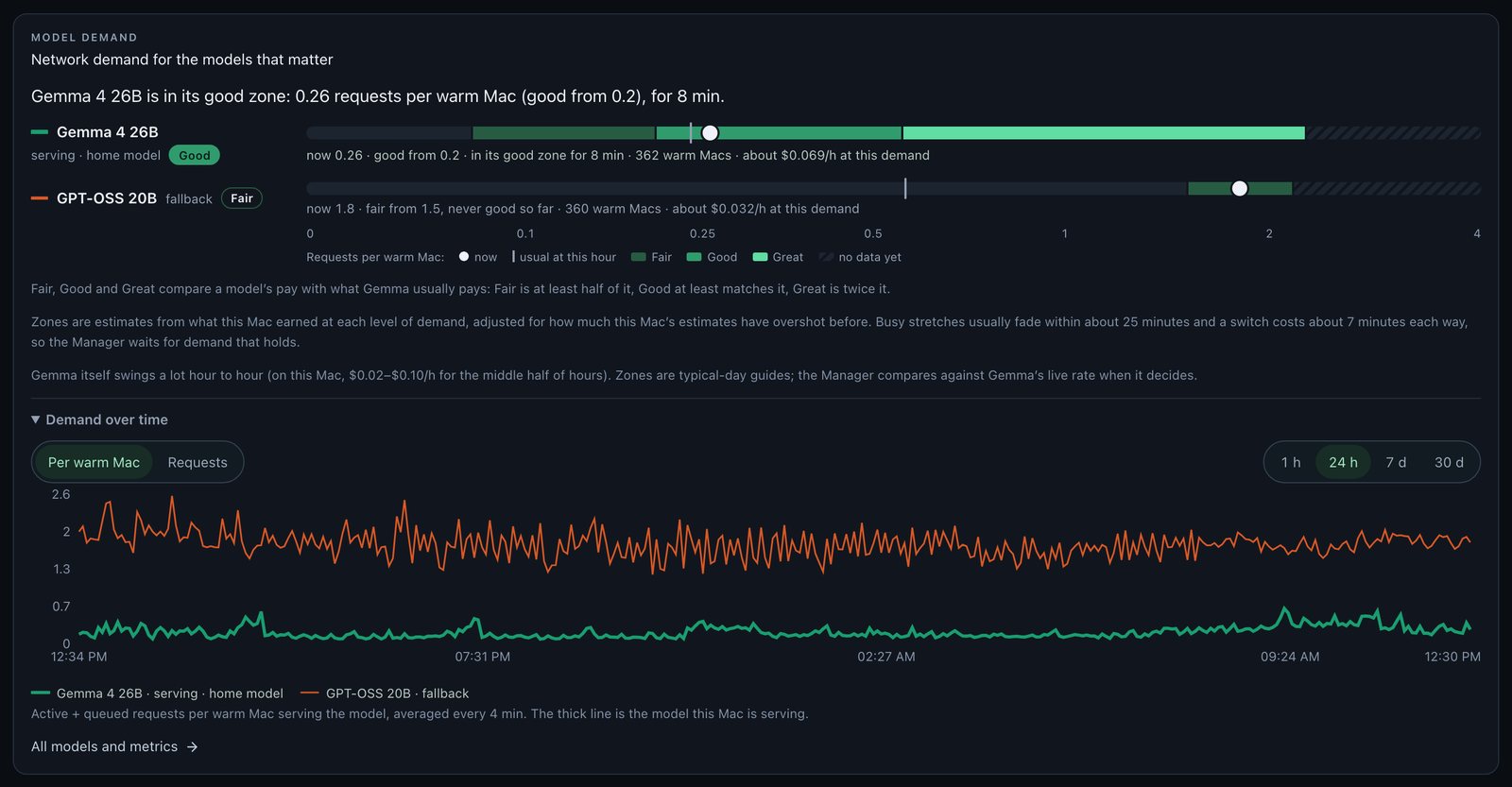Viewport: 1512px width, 787px height.
Task: Click the Good legend swatch
Action: tap(694, 257)
